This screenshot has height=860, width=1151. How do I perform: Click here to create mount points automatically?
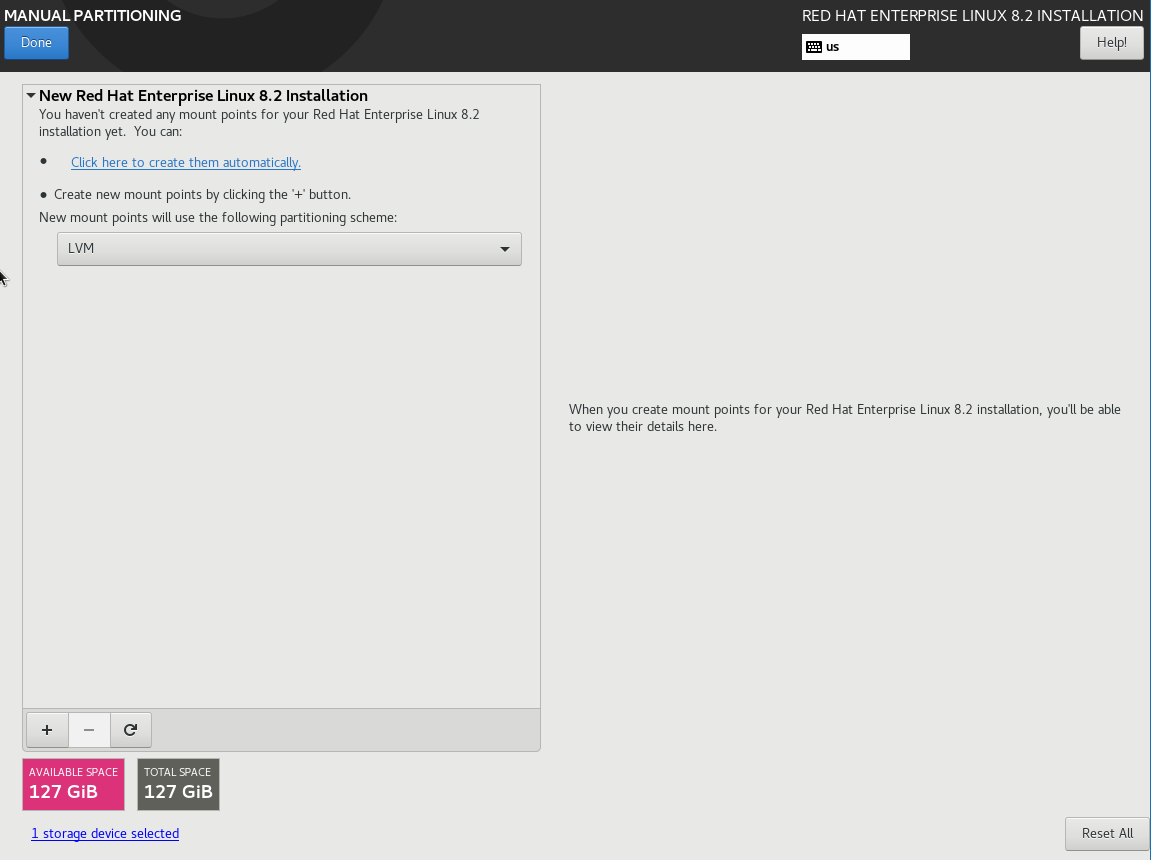(x=186, y=162)
